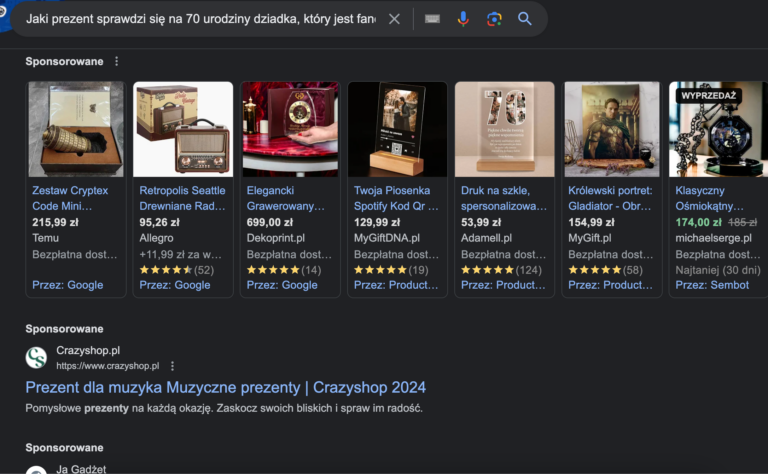768x474 pixels.
Task: Click the Crazyshop.pl site favicon
Action: 36,358
